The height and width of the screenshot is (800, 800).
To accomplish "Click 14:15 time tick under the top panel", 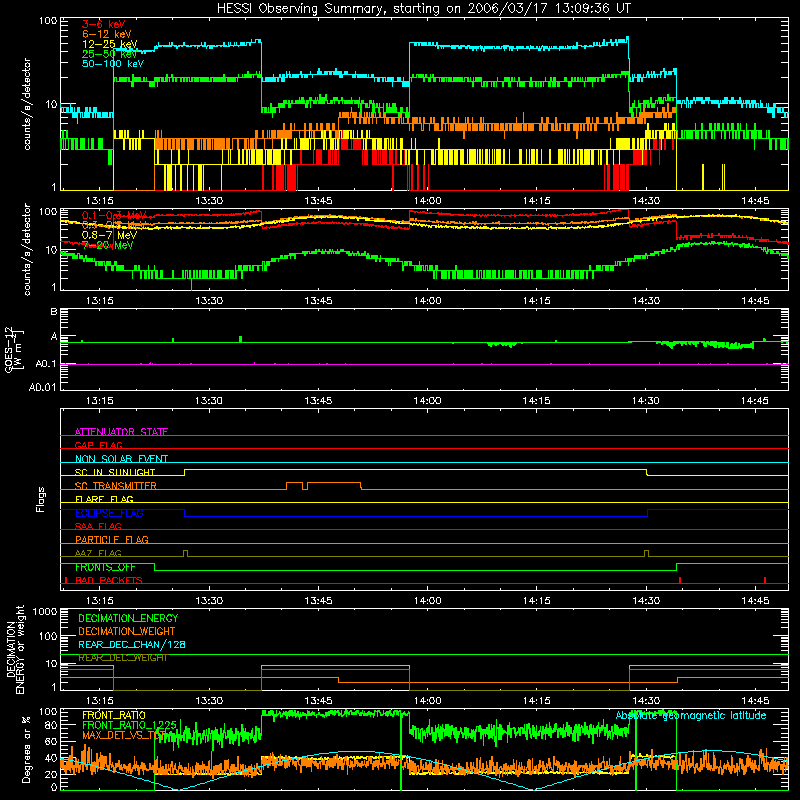I will [536, 201].
